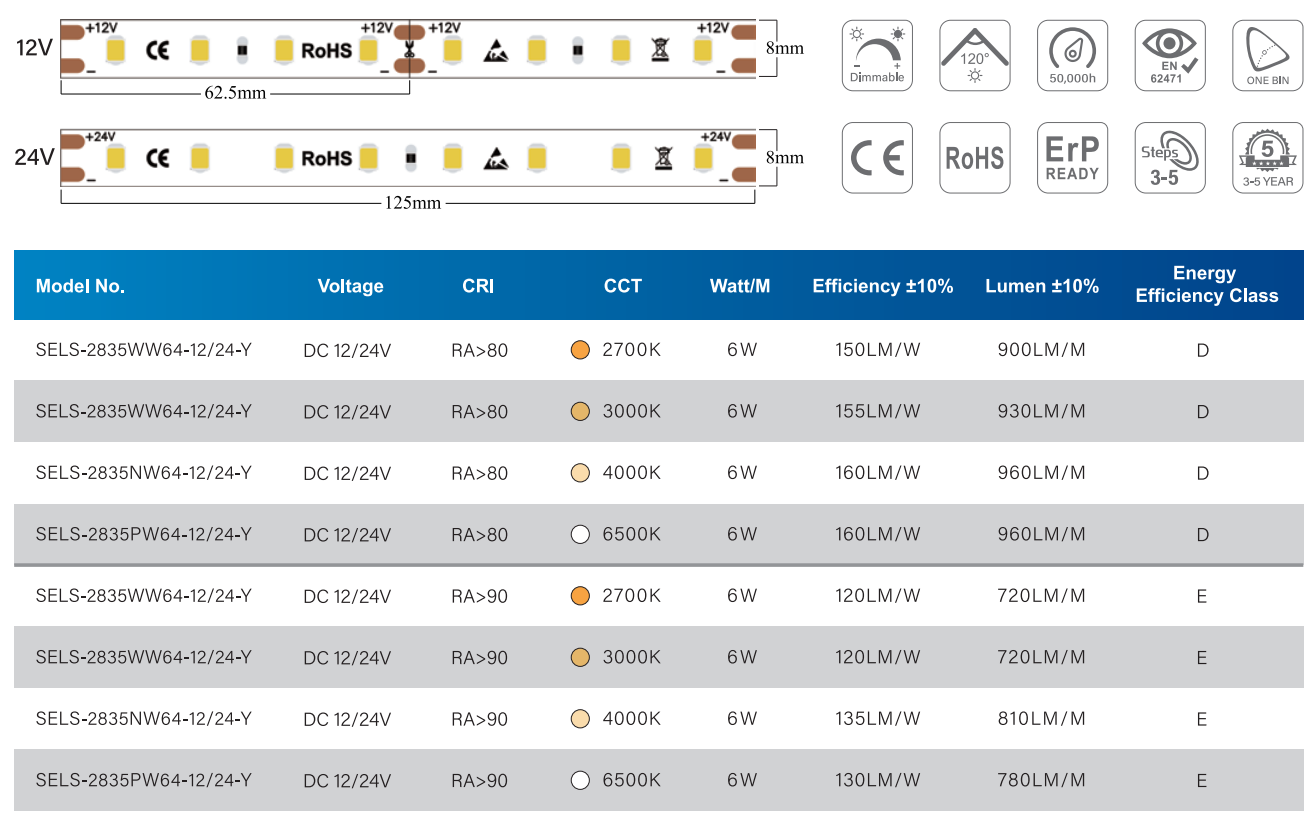
Task: Select the CRI column header
Action: click(478, 286)
